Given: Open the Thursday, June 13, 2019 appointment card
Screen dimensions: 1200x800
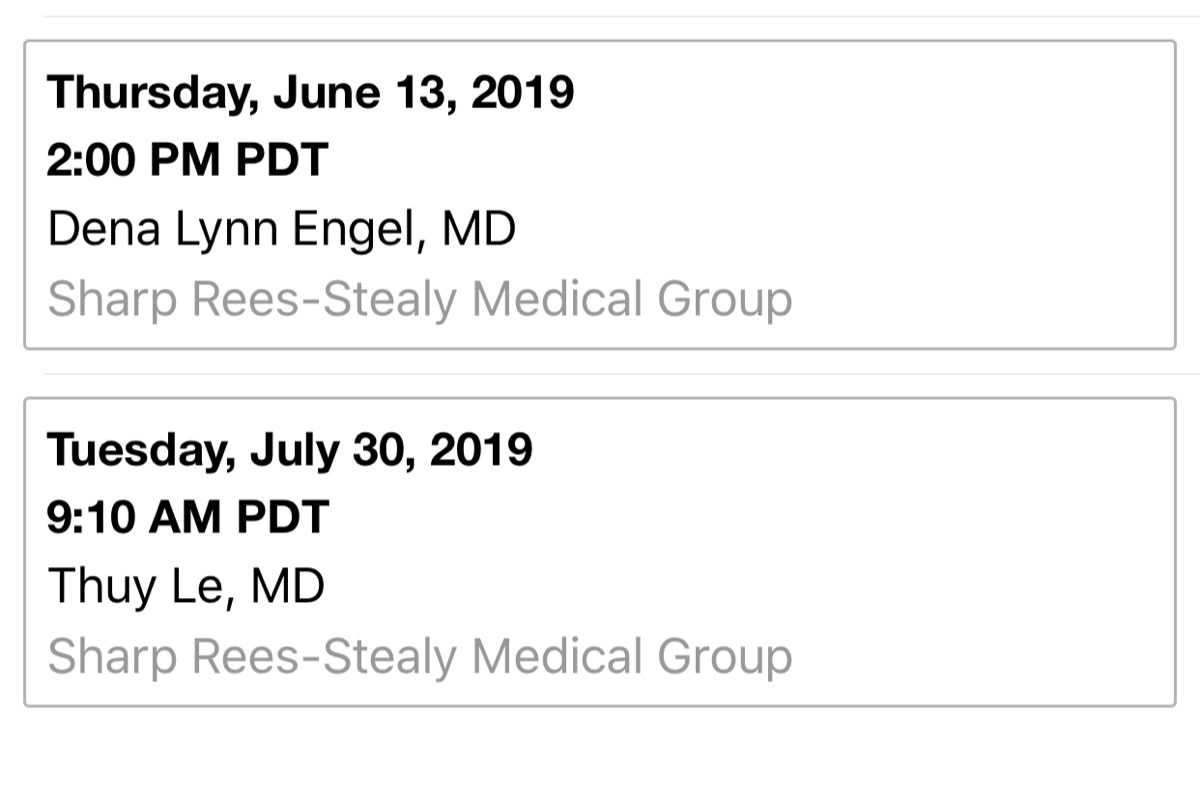Looking at the screenshot, I should click(600, 195).
